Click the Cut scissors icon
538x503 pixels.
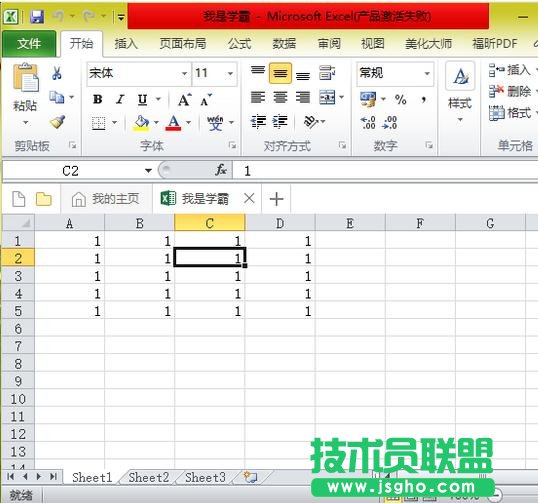click(57, 73)
